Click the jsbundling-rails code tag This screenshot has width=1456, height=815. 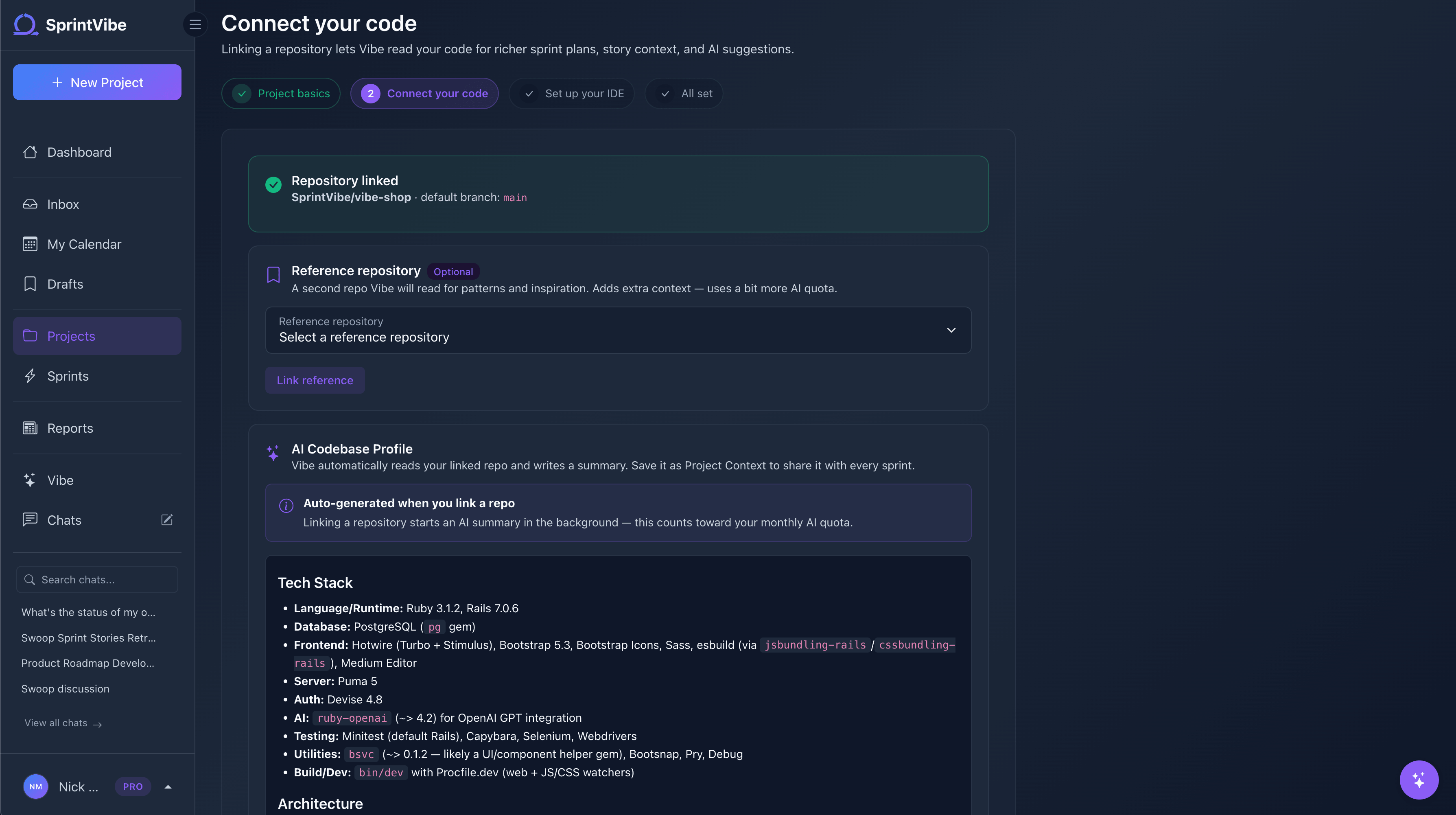coord(815,645)
